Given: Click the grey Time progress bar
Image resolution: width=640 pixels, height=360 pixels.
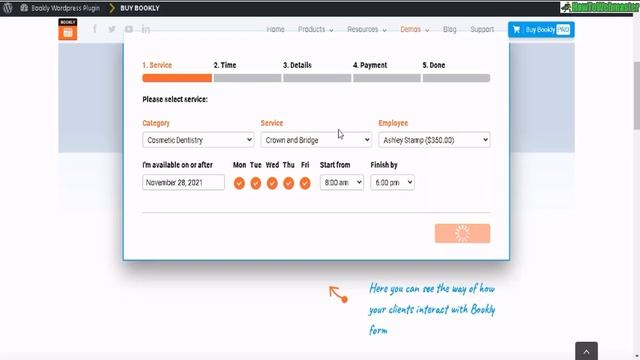Looking at the screenshot, I should [x=247, y=78].
